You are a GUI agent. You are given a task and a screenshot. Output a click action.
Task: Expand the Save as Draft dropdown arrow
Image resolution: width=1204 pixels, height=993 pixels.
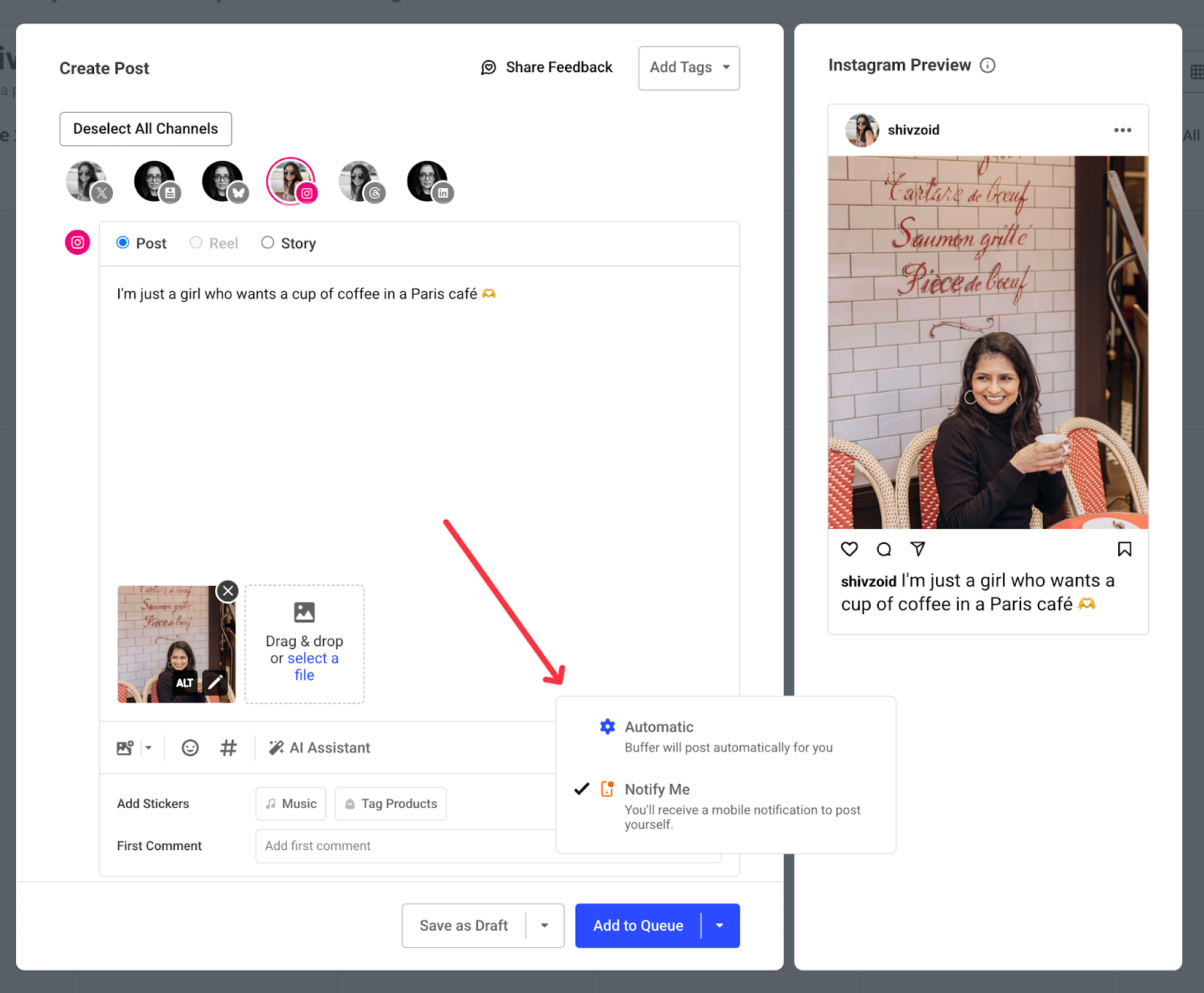[544, 925]
